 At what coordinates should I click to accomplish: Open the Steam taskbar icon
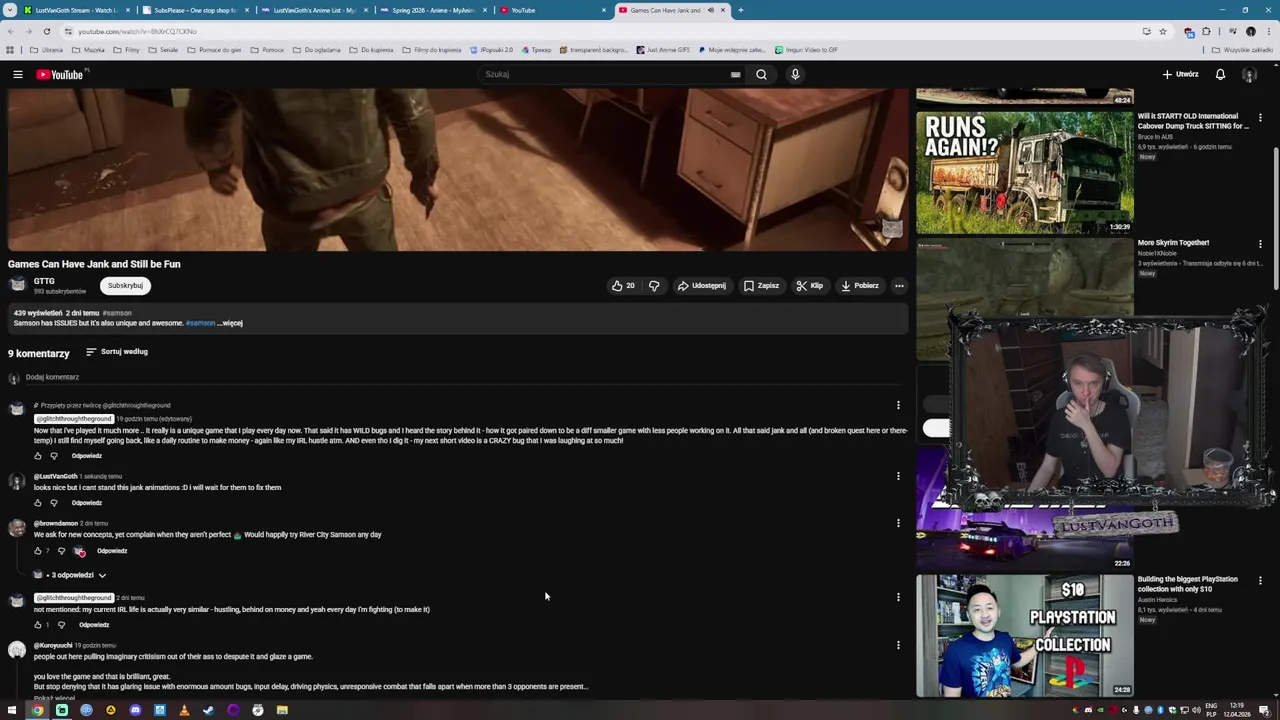tap(208, 710)
